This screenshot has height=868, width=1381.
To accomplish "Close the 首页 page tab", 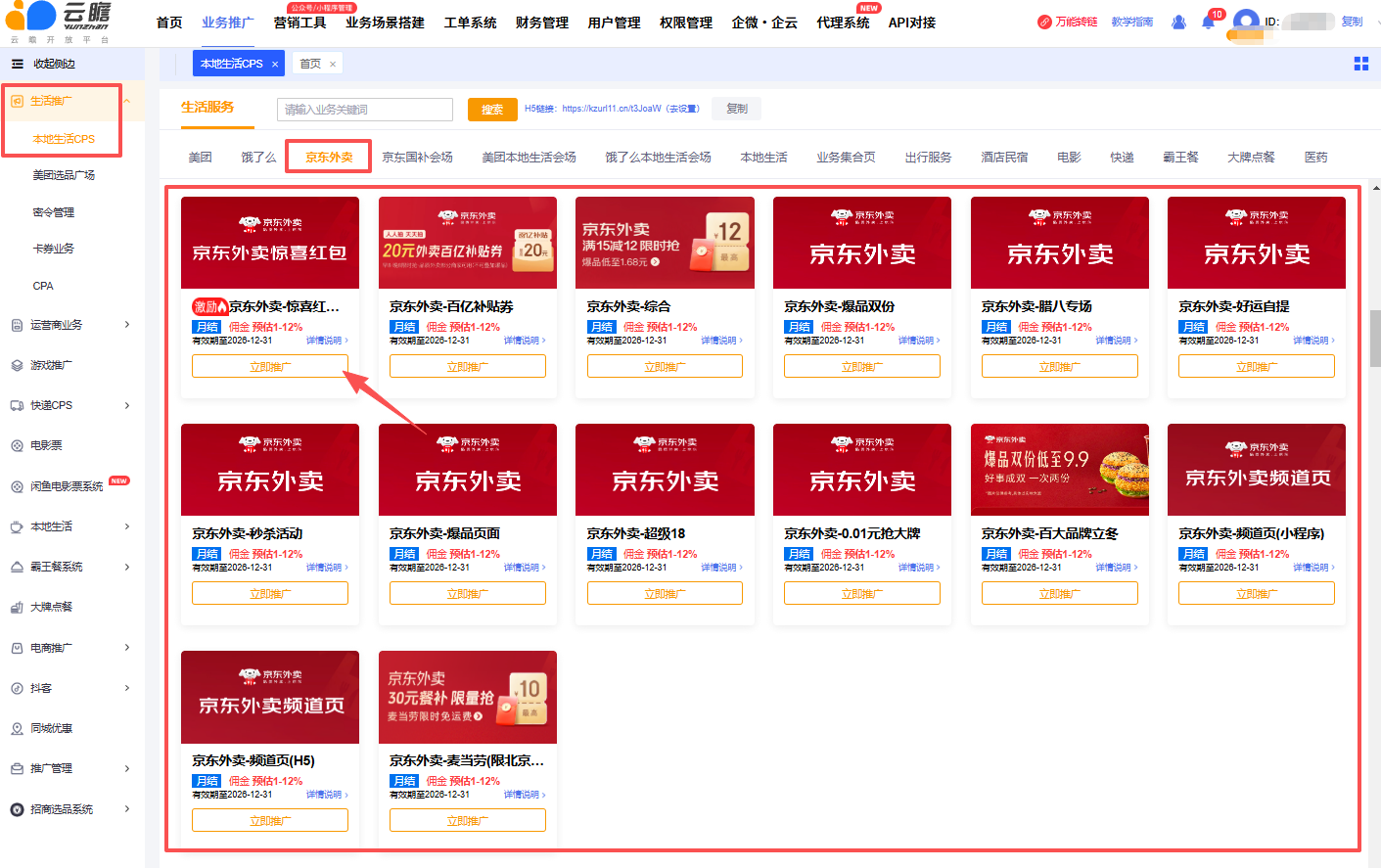I will [x=333, y=65].
